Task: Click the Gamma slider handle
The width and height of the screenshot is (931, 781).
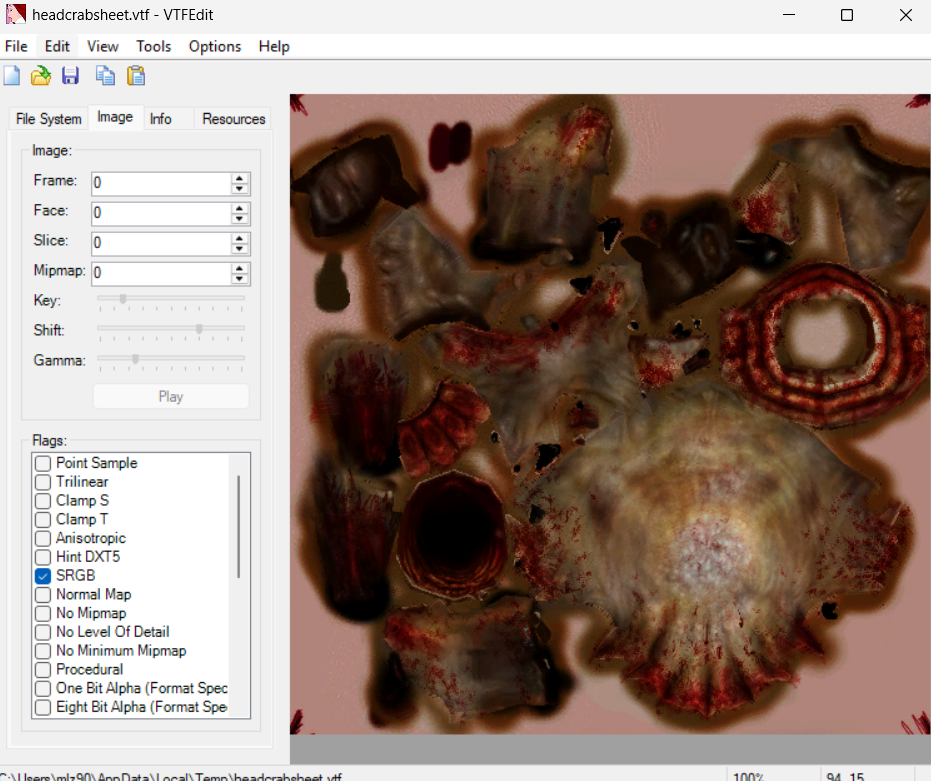Action: [x=135, y=359]
